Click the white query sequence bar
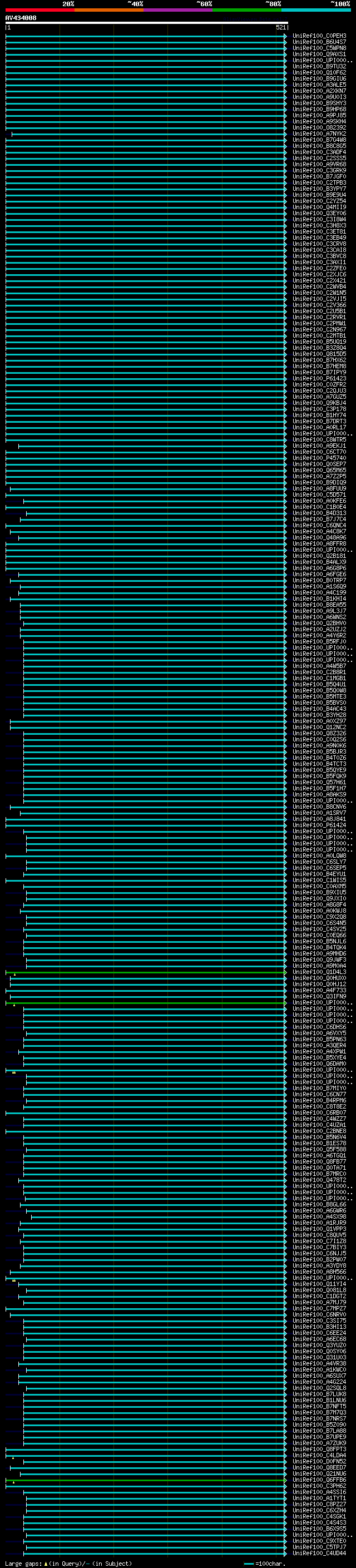This screenshot has width=356, height=1568. 147,23
